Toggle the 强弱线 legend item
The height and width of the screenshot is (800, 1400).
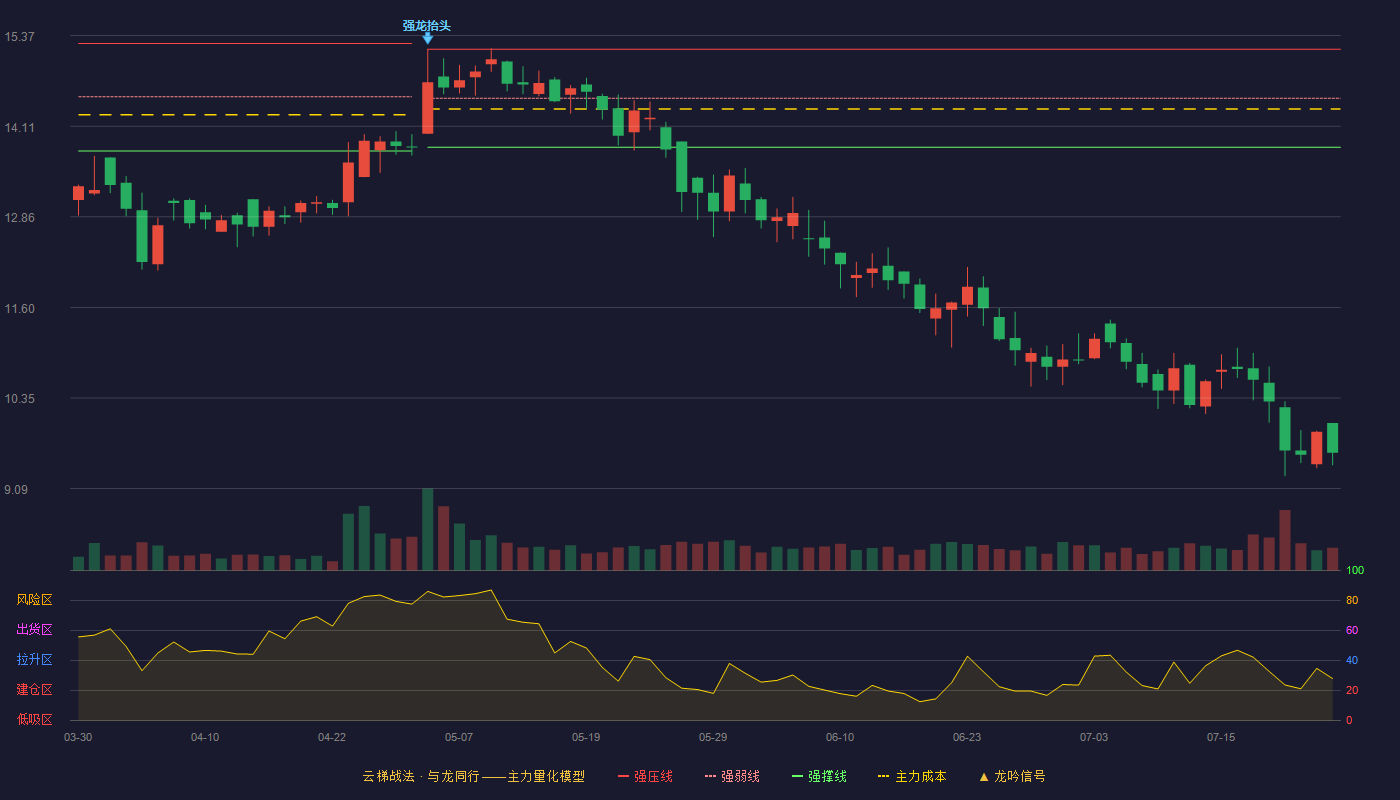point(732,776)
